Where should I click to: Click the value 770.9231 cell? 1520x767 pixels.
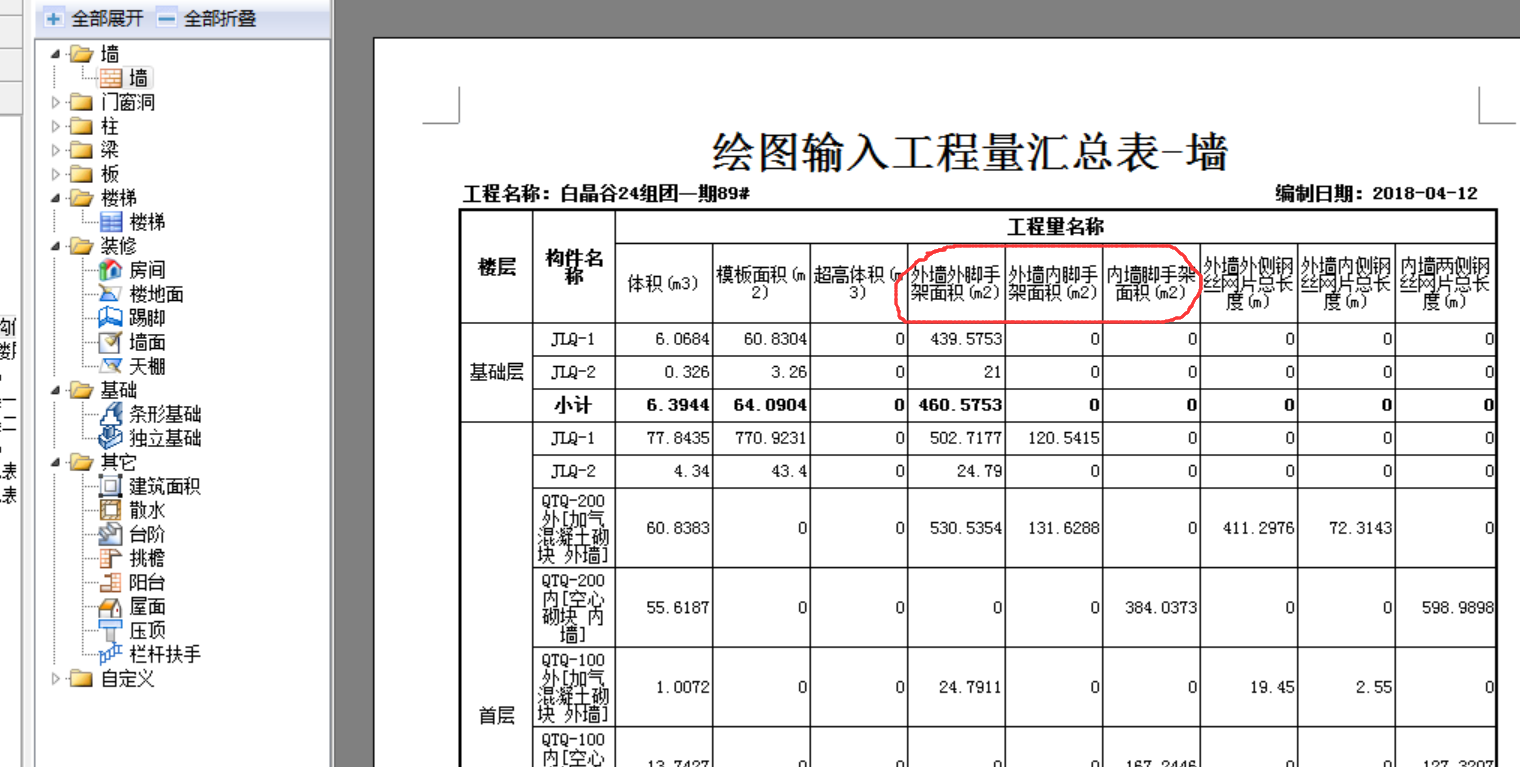(x=761, y=438)
